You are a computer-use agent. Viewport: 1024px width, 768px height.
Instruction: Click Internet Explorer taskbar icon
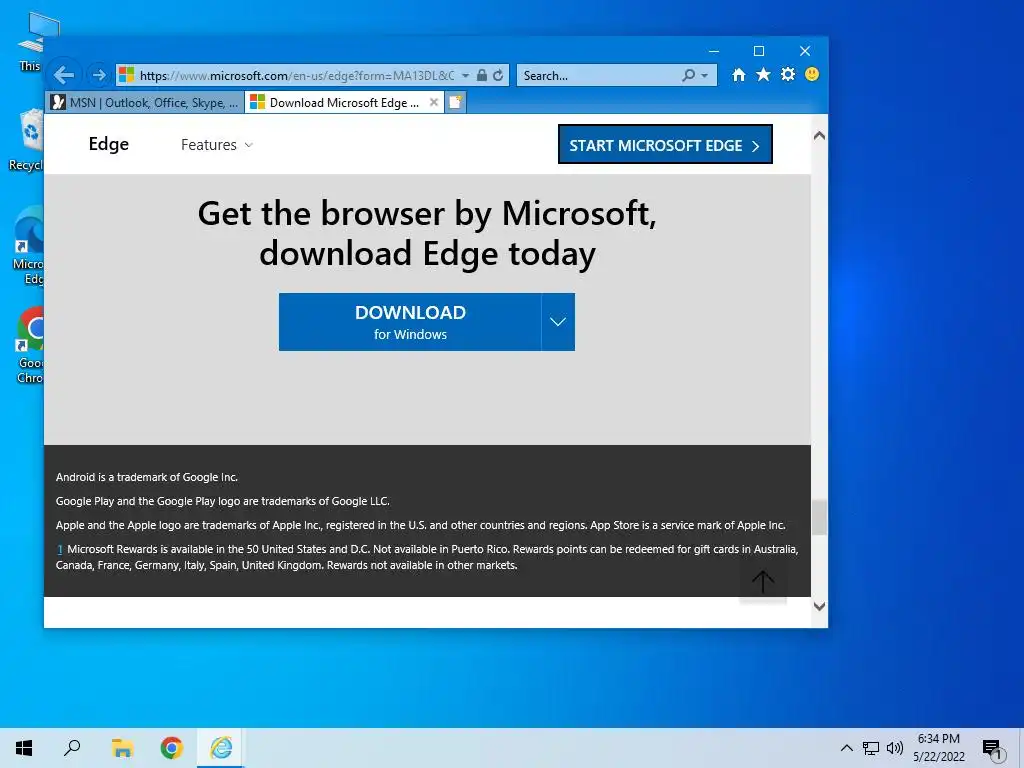[221, 748]
